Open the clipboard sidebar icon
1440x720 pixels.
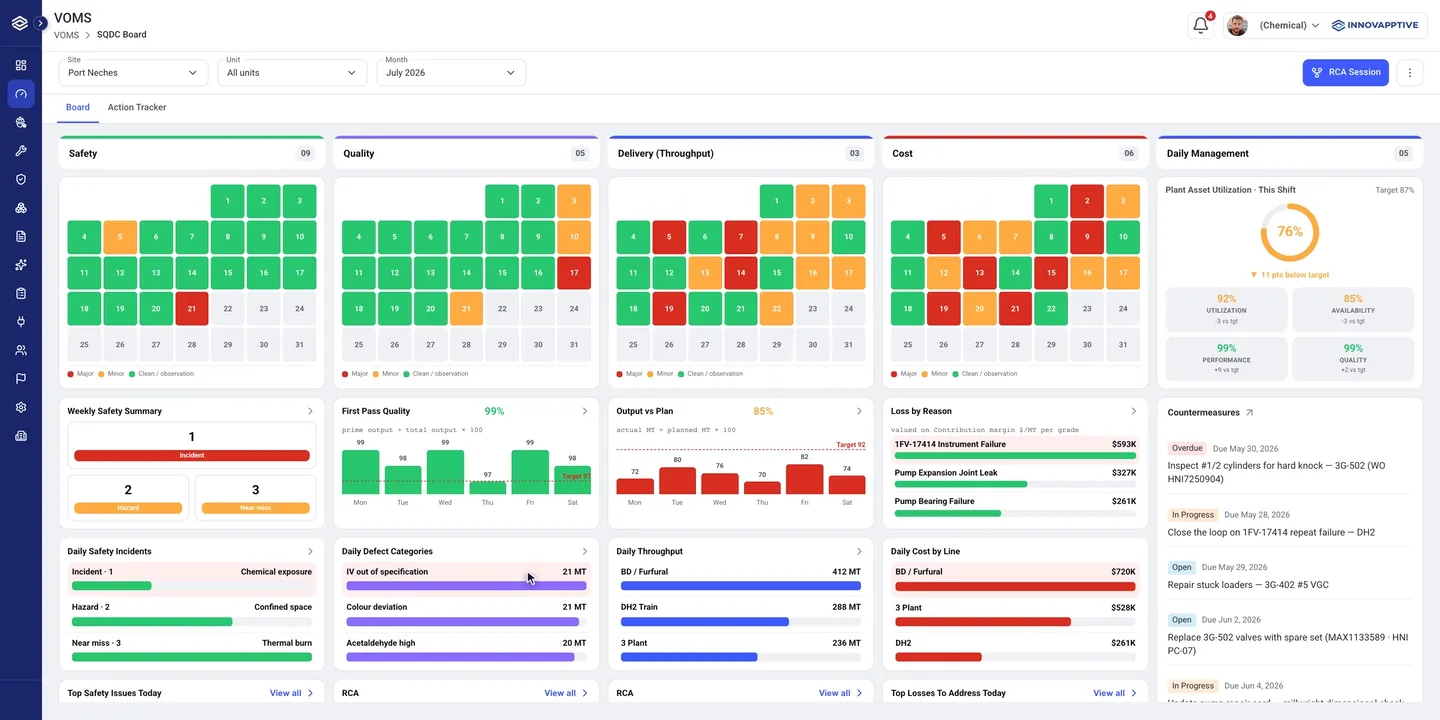point(21,293)
